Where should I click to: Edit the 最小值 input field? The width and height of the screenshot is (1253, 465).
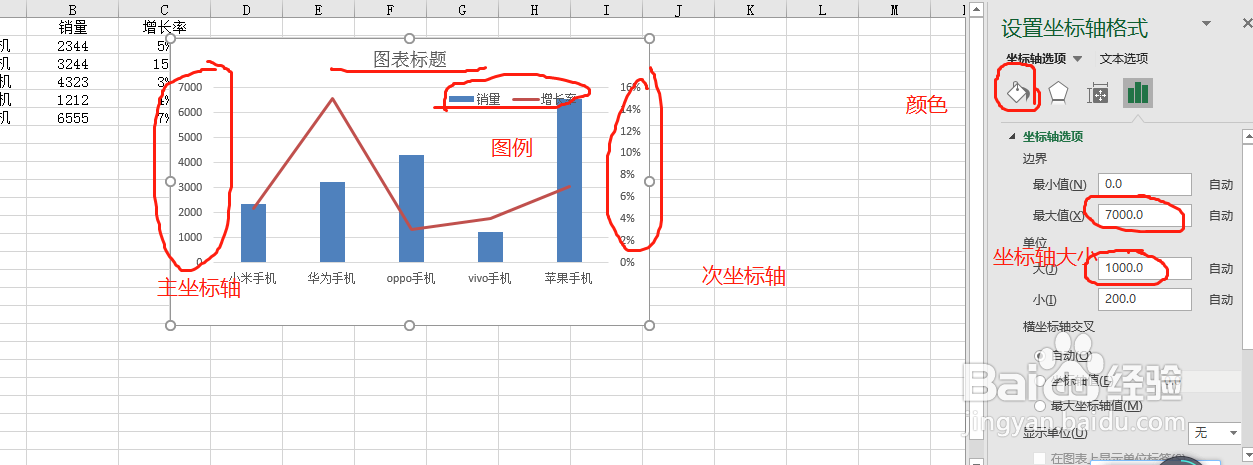(1144, 184)
